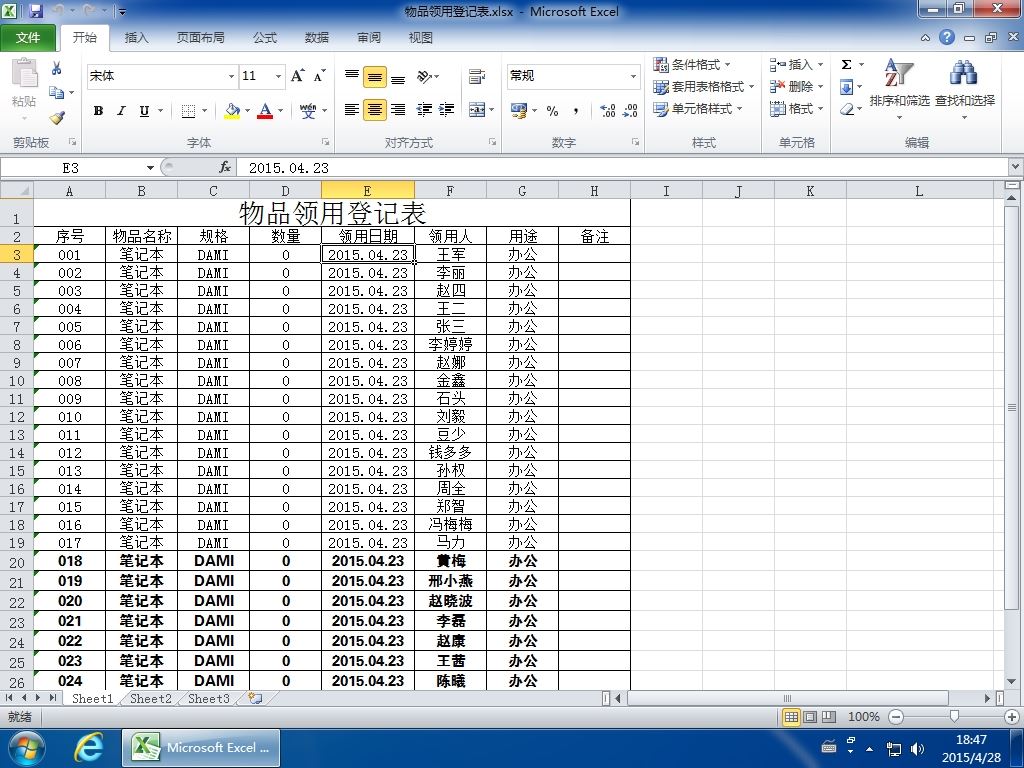The image size is (1024, 768).
Task: Toggle Bold formatting
Action: tap(99, 110)
